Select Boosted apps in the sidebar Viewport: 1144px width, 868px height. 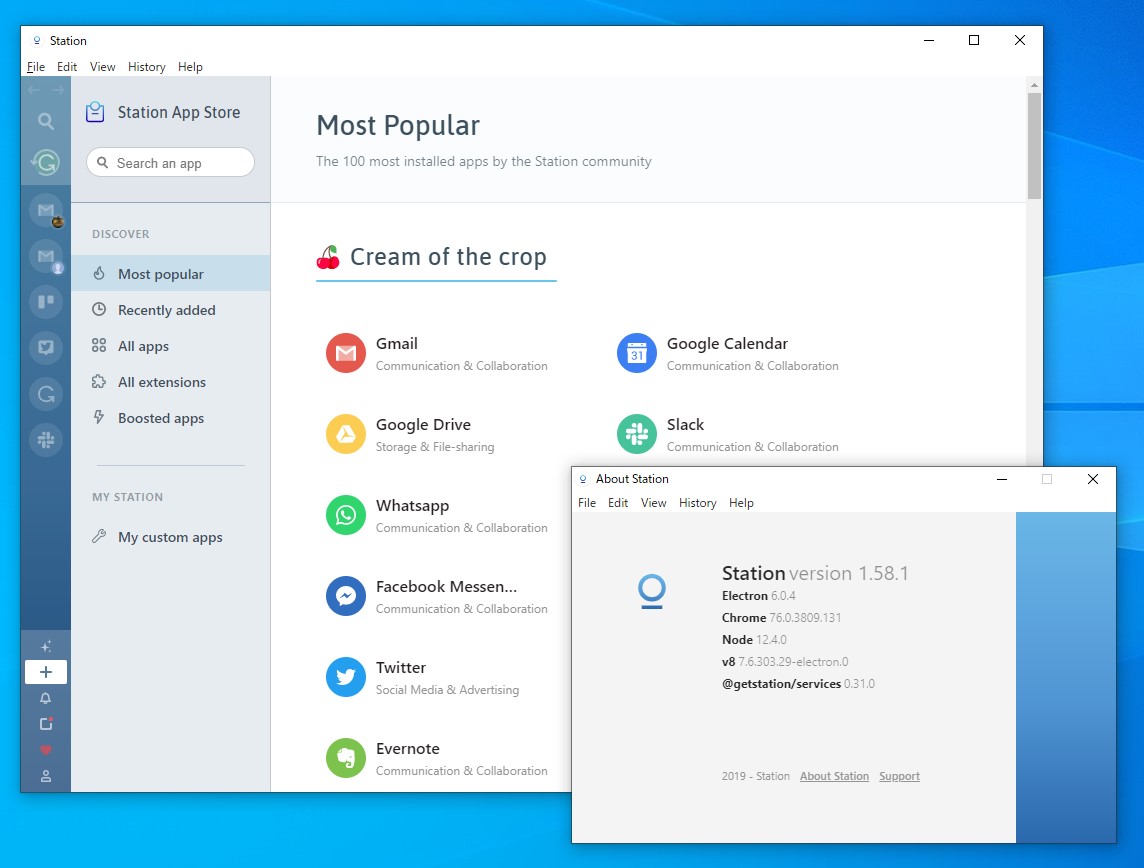click(x=161, y=418)
